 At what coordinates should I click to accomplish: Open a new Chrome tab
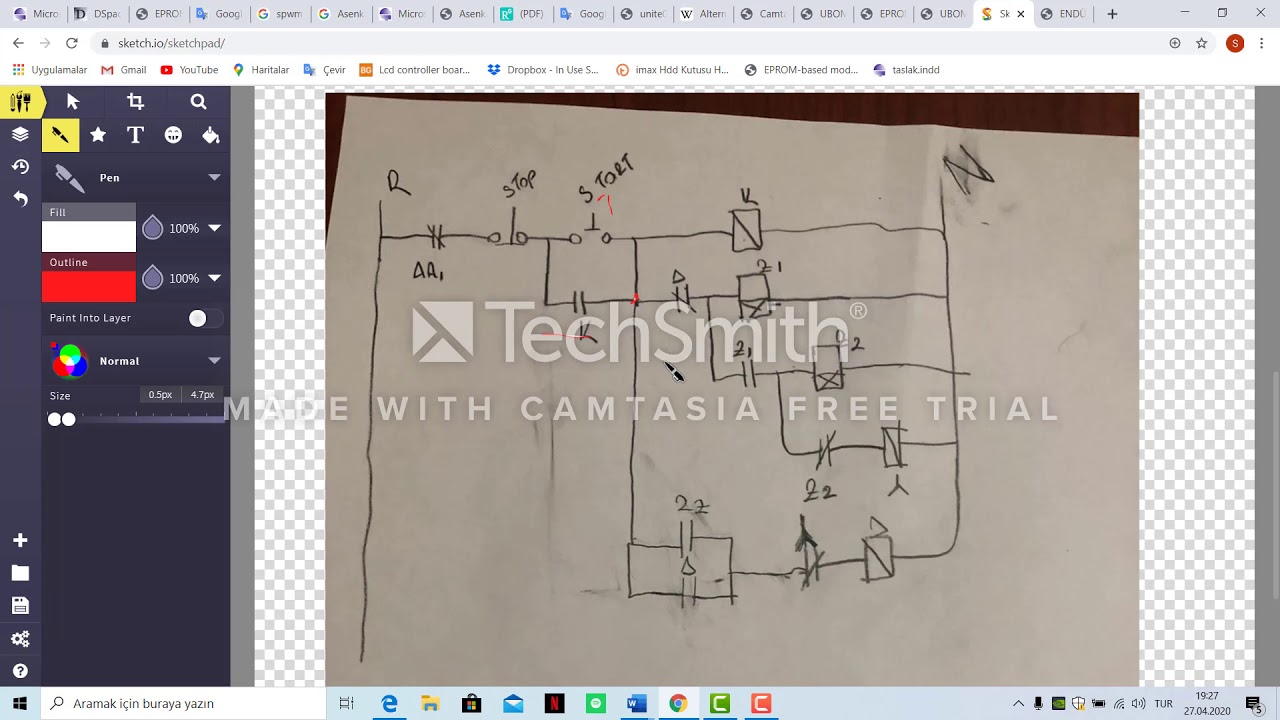pyautogui.click(x=1112, y=14)
